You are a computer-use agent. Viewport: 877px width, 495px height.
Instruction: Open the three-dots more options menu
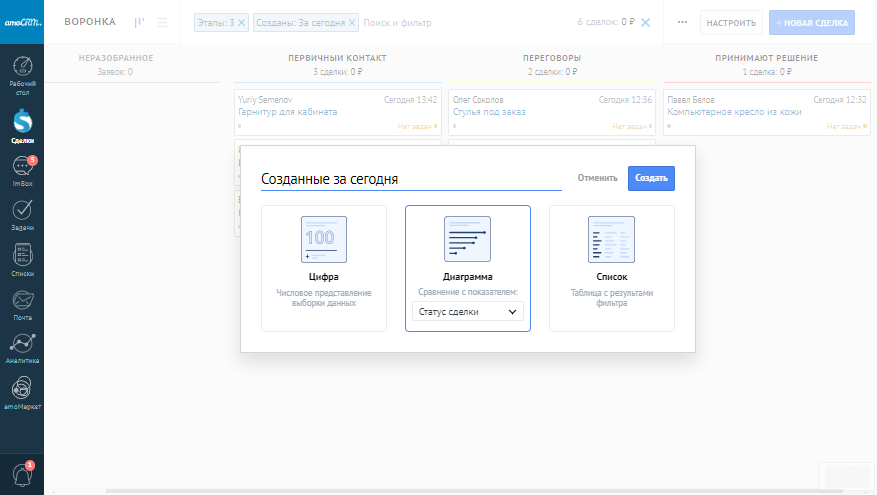(682, 22)
